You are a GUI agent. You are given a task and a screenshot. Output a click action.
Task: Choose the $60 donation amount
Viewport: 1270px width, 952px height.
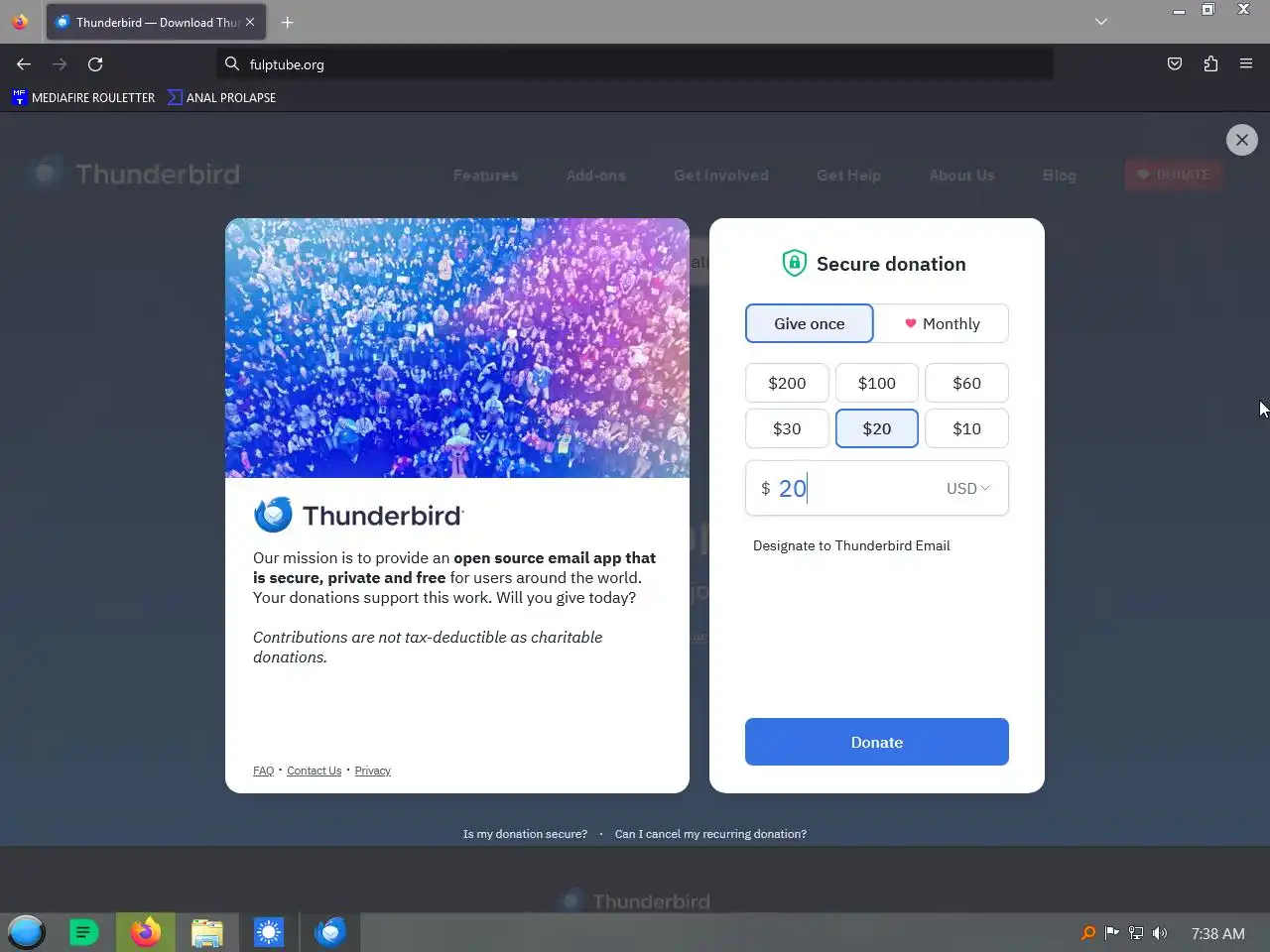coord(966,383)
